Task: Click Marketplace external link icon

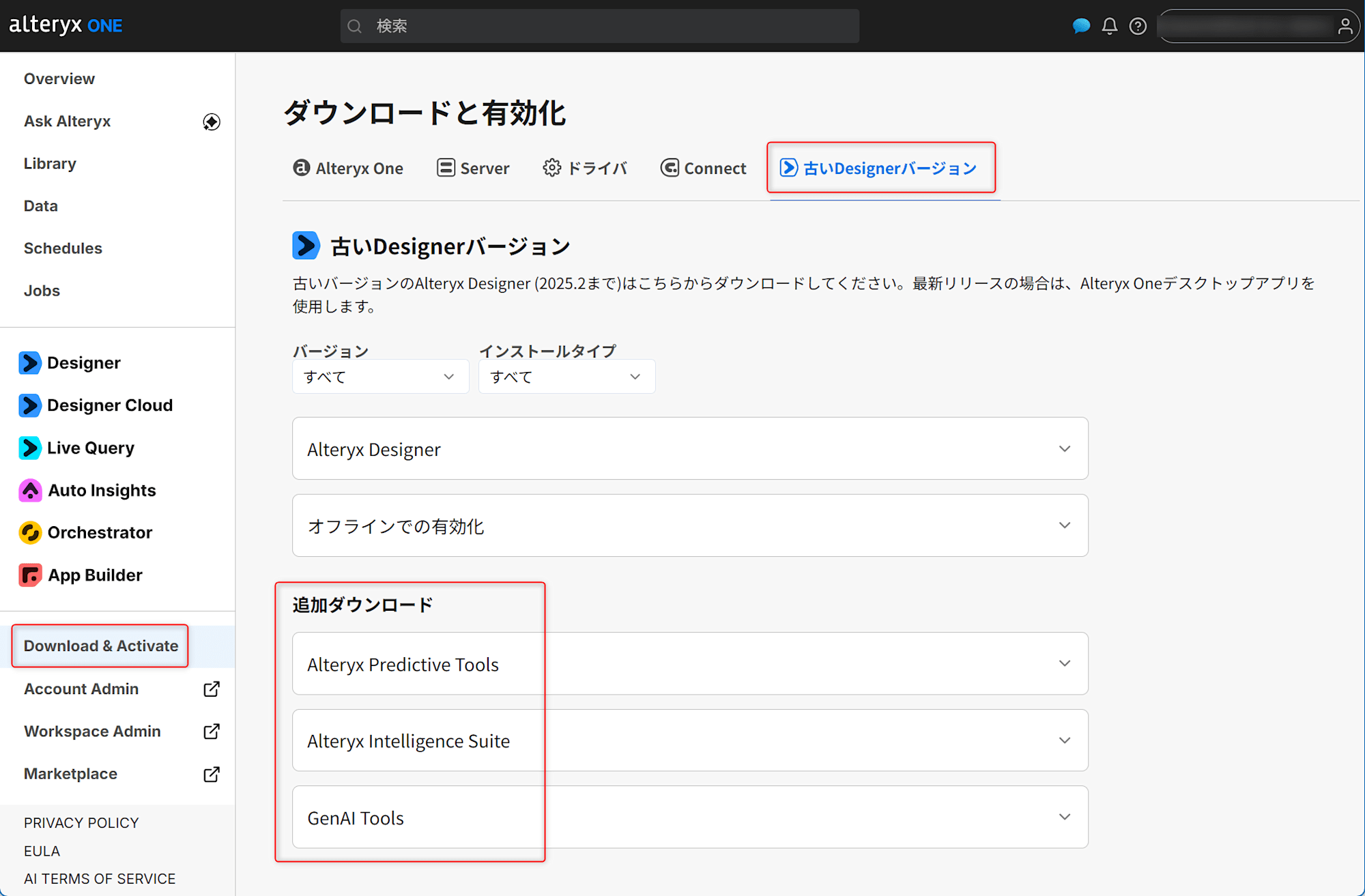Action: tap(212, 774)
